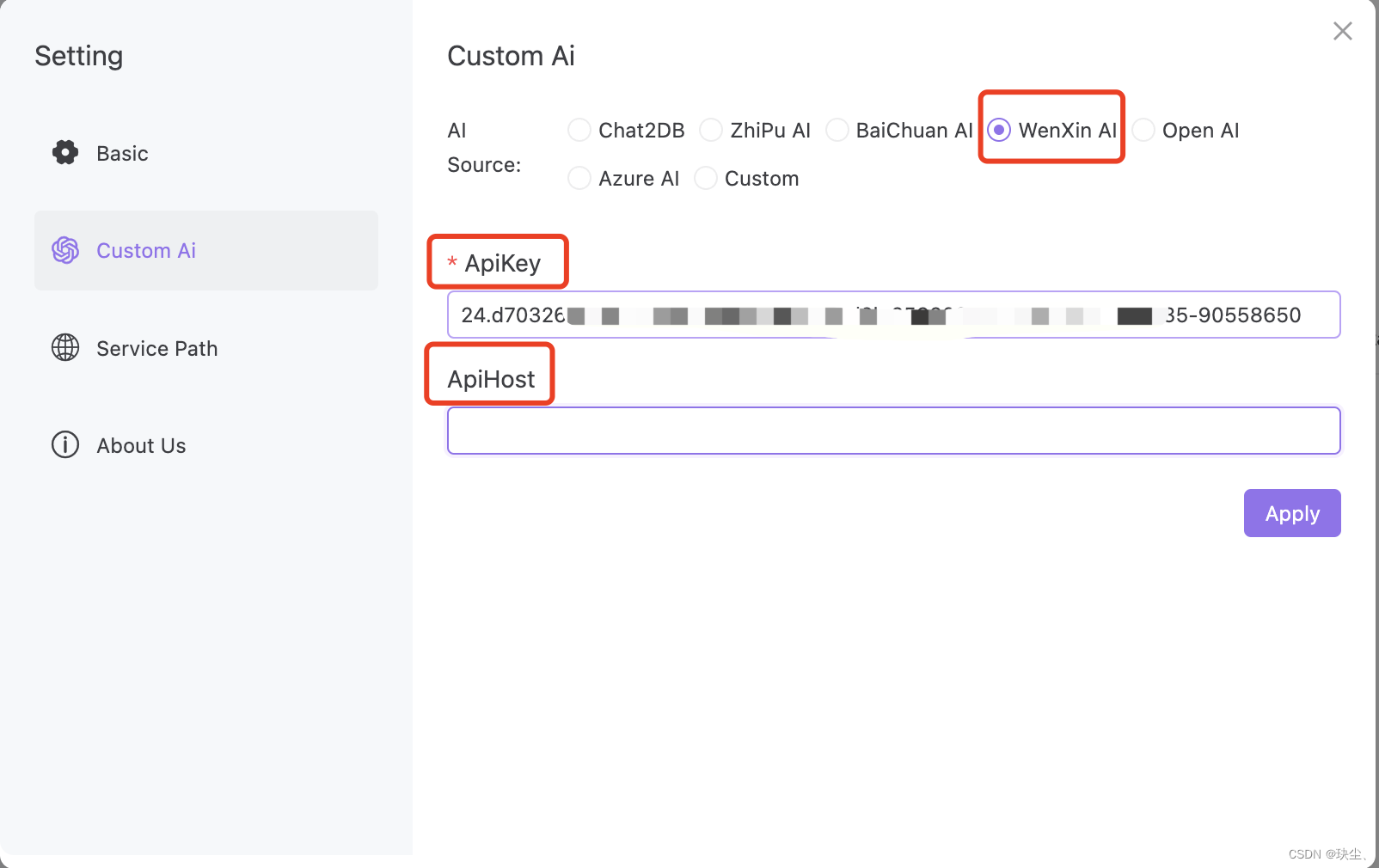1379x868 pixels.
Task: Close the Setting dialog with X
Action: pyautogui.click(x=1342, y=31)
